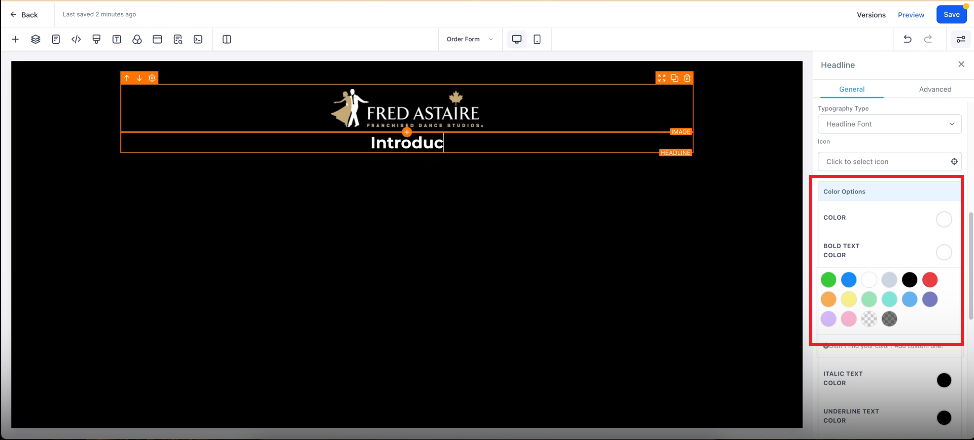Click the plus add element icon
The height and width of the screenshot is (440, 974).
point(16,39)
